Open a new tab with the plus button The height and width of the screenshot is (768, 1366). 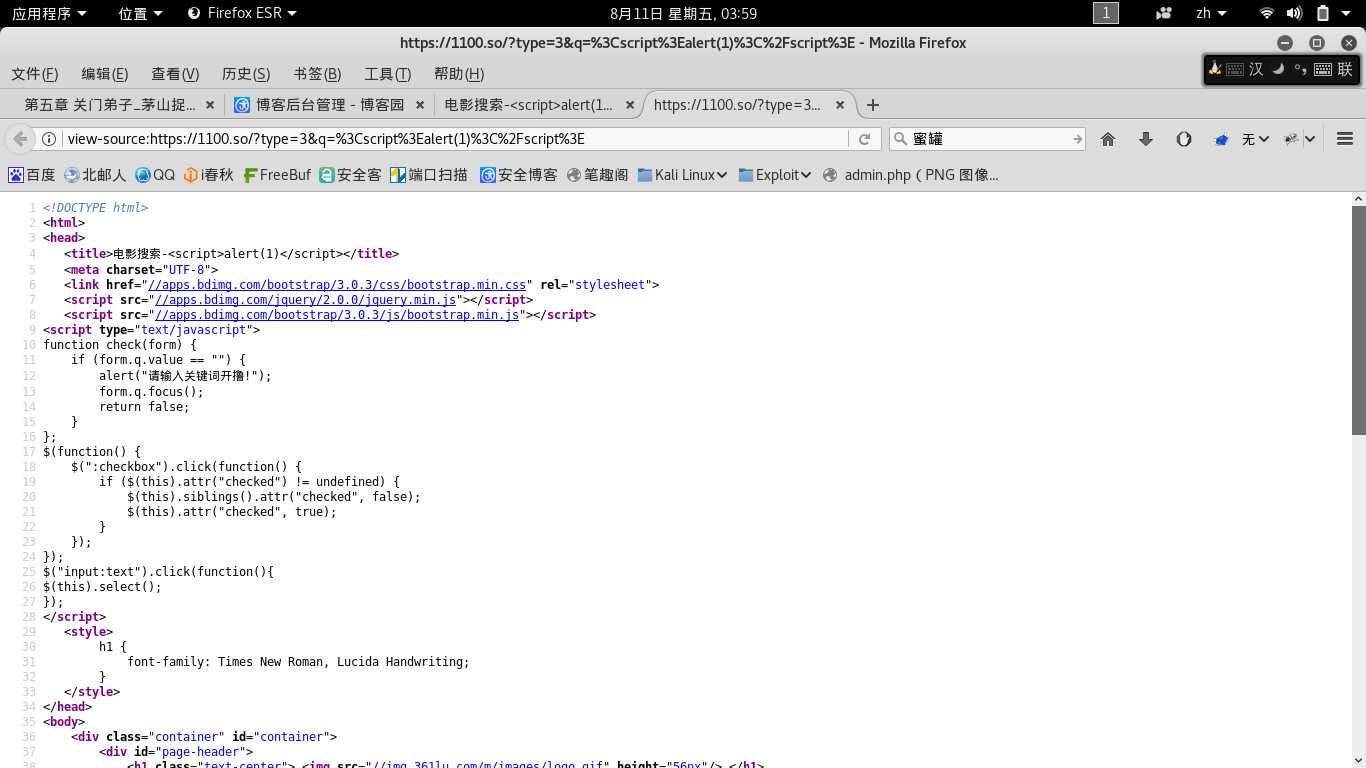tap(873, 105)
